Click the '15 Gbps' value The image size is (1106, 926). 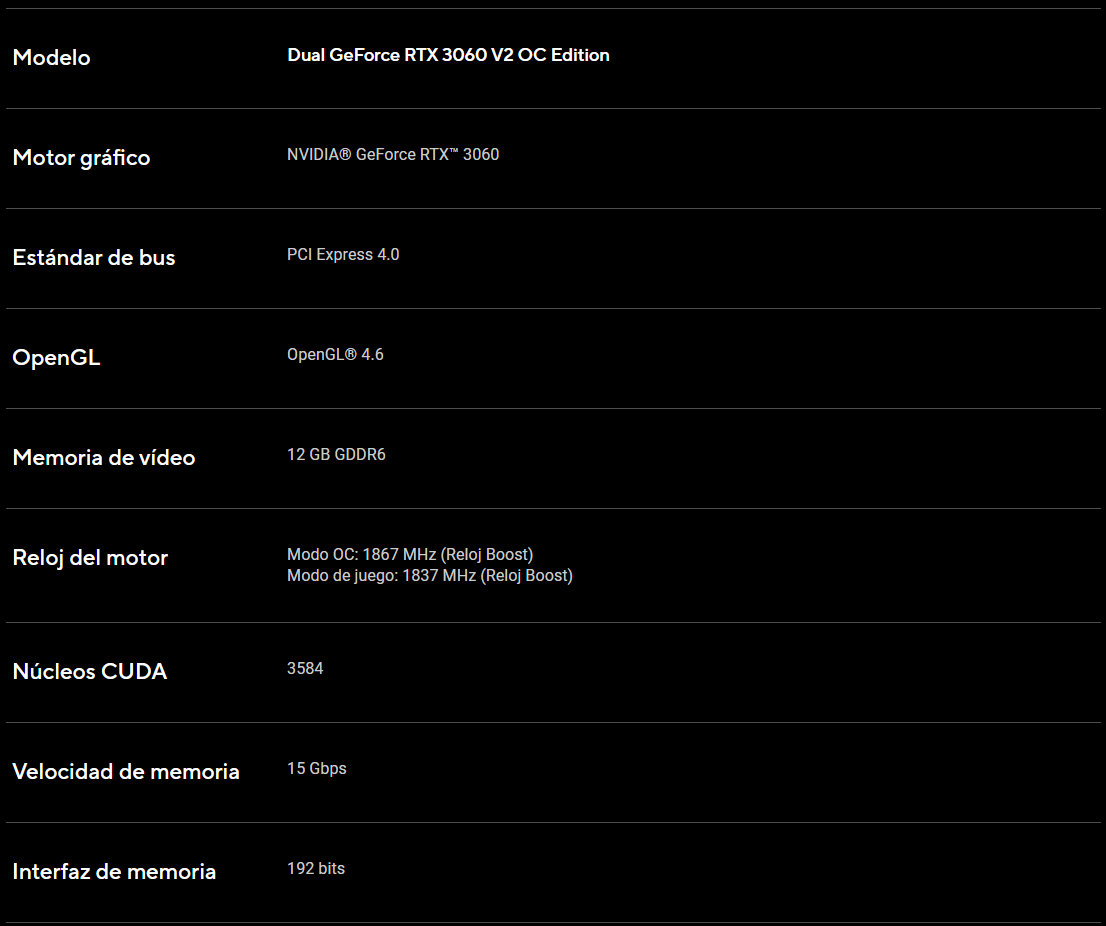(x=317, y=769)
